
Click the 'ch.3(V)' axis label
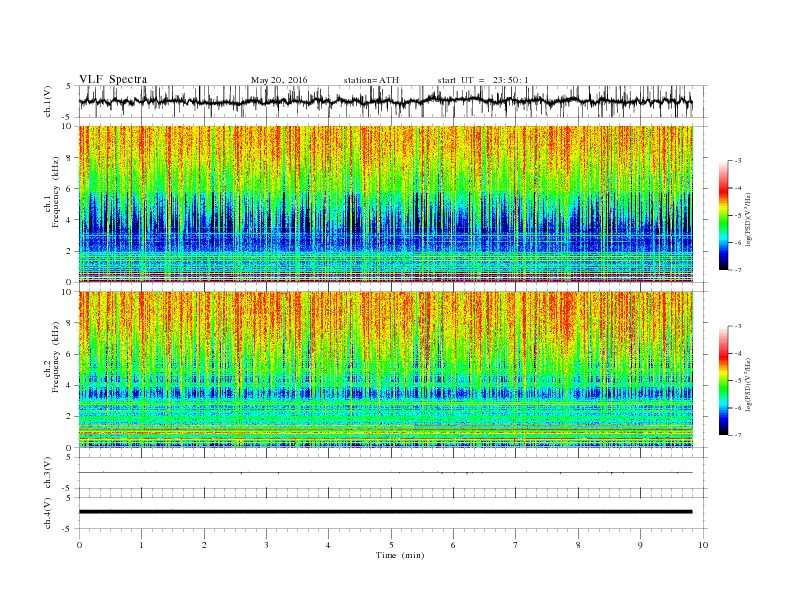pyautogui.click(x=48, y=473)
